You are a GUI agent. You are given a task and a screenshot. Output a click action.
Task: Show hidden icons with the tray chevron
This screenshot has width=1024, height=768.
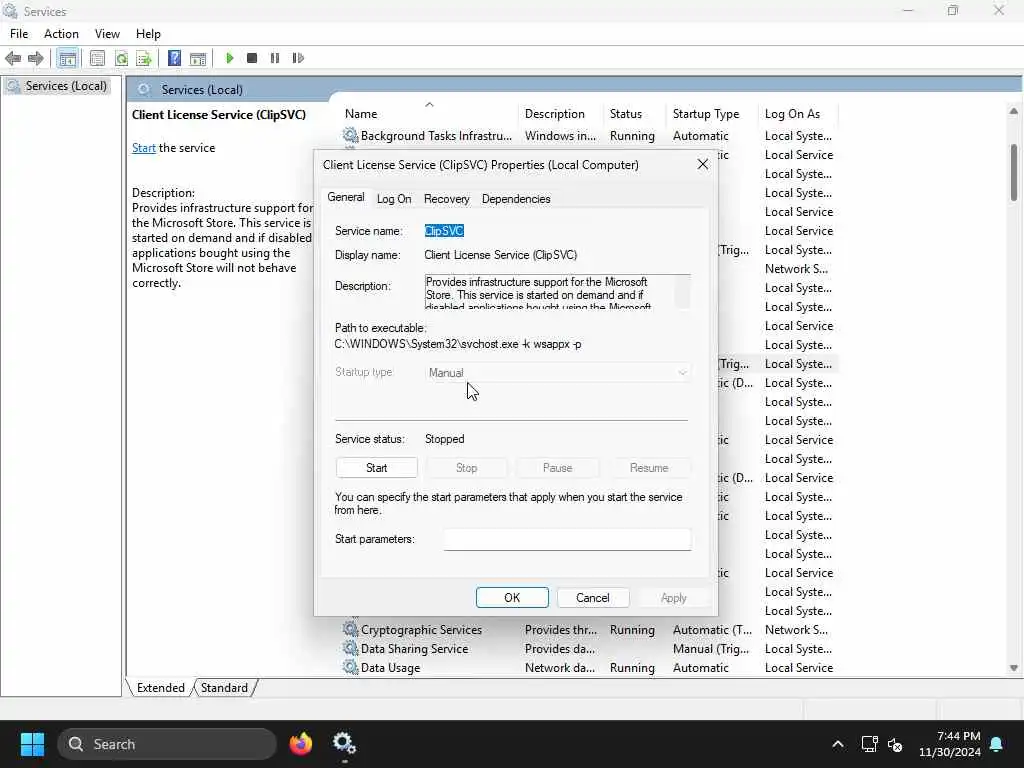coord(838,744)
